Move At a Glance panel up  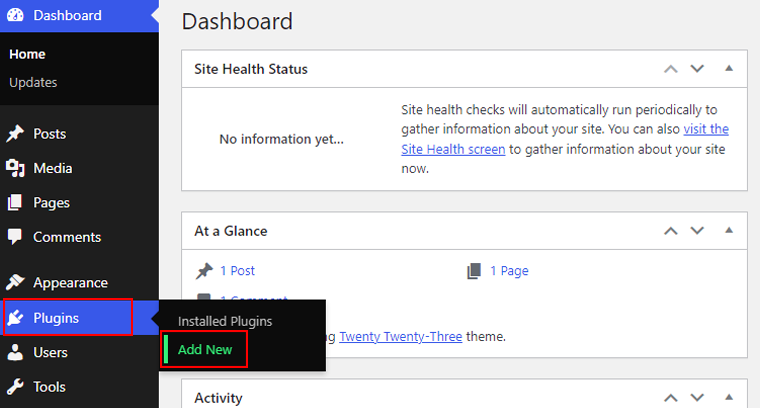point(671,231)
